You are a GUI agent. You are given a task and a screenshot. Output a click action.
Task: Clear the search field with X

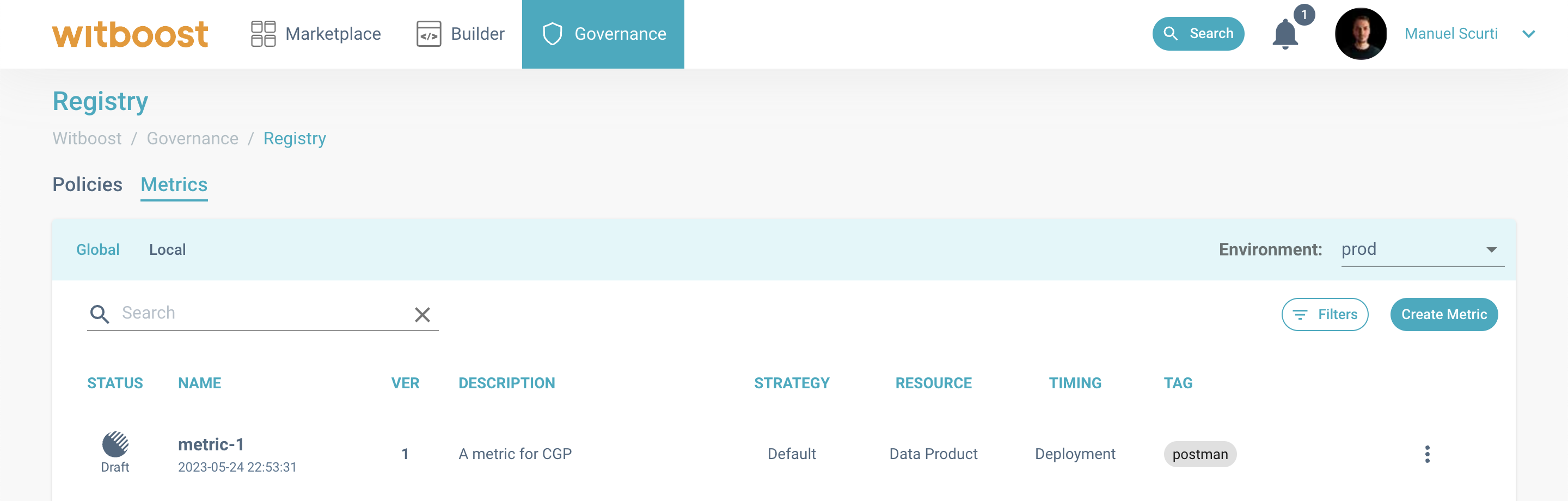pos(422,315)
